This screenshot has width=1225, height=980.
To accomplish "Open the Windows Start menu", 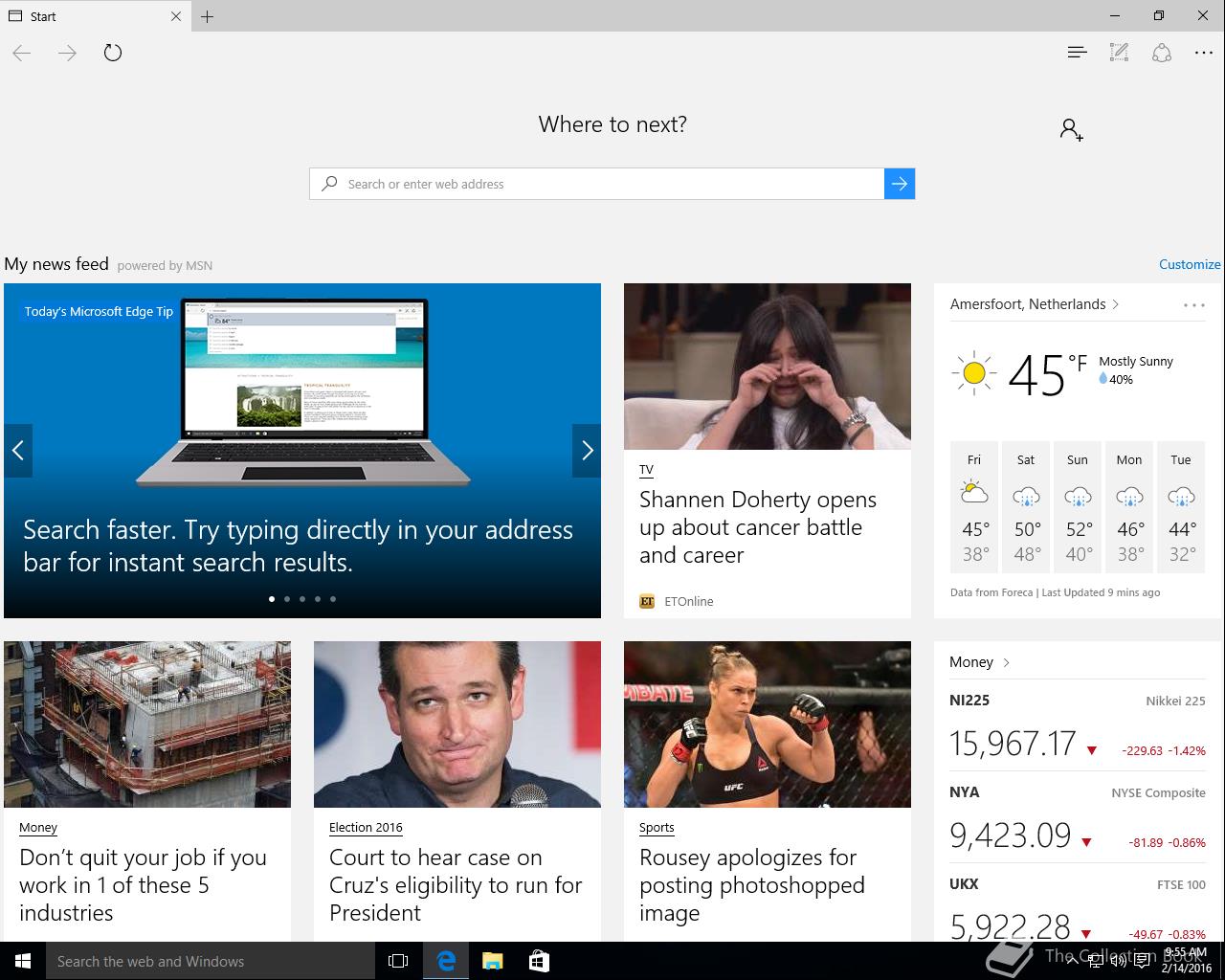I will tap(23, 961).
